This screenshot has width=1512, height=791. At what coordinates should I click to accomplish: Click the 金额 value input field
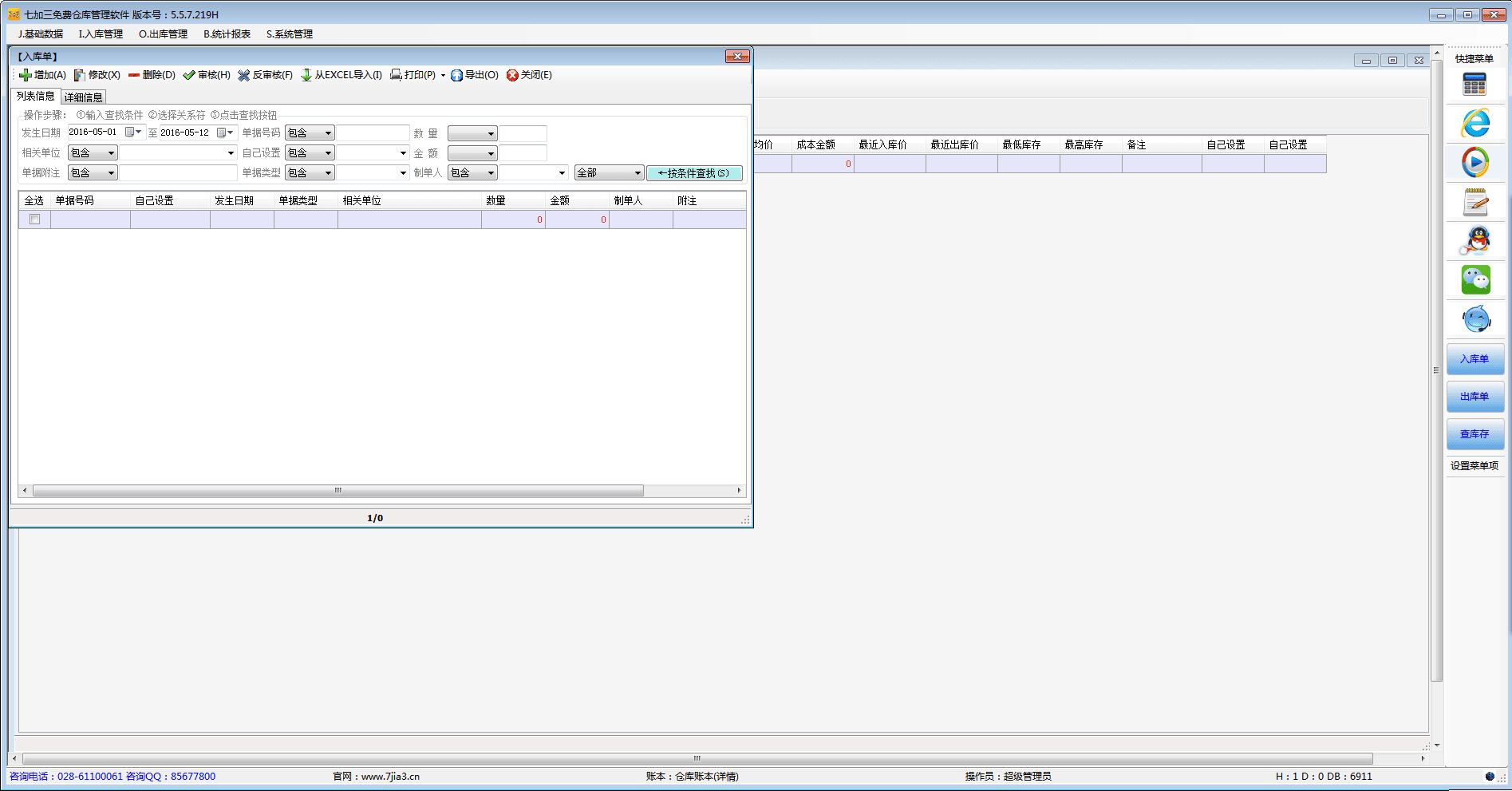[523, 153]
